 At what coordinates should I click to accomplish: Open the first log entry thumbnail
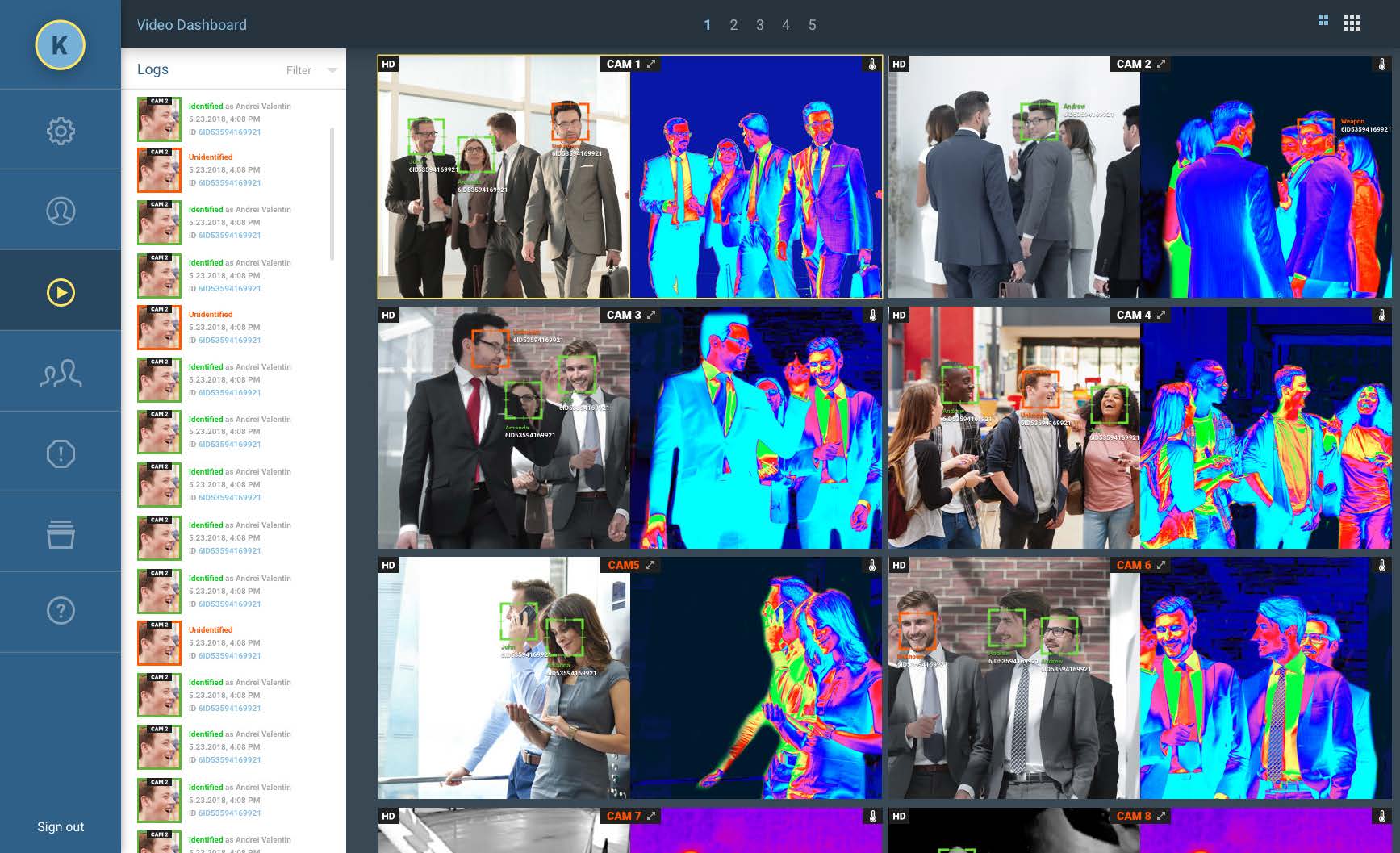[159, 119]
